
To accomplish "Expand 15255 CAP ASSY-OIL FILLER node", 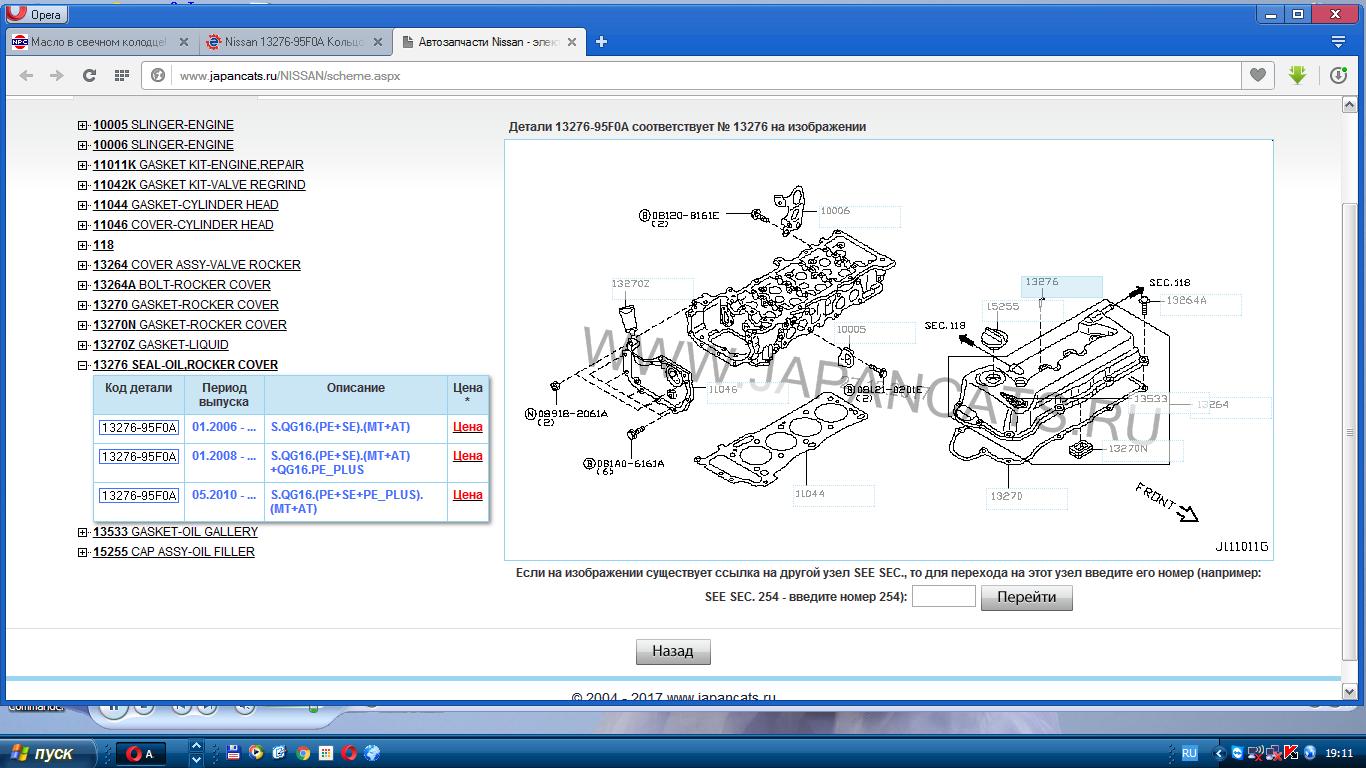I will (x=83, y=552).
